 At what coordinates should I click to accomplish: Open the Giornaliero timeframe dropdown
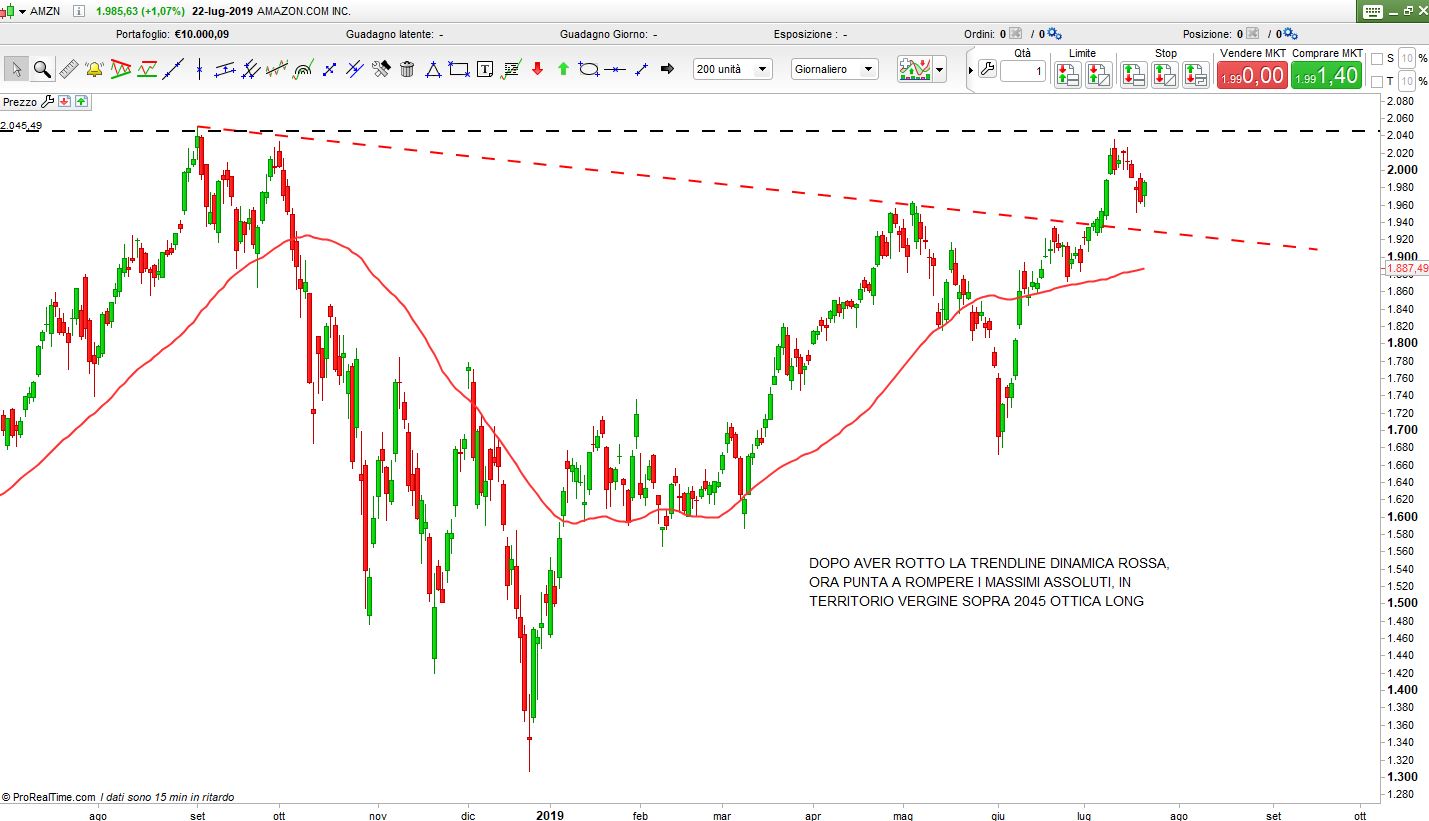coord(834,69)
